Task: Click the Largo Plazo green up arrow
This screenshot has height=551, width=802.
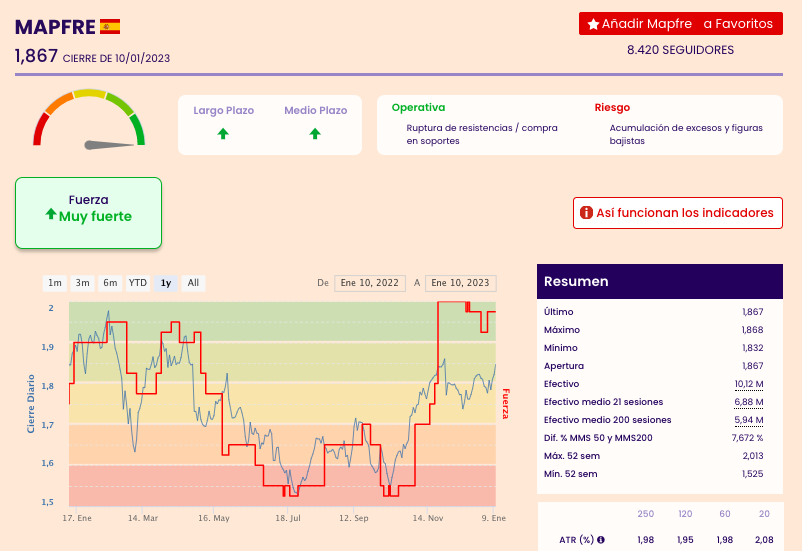Action: [x=223, y=134]
